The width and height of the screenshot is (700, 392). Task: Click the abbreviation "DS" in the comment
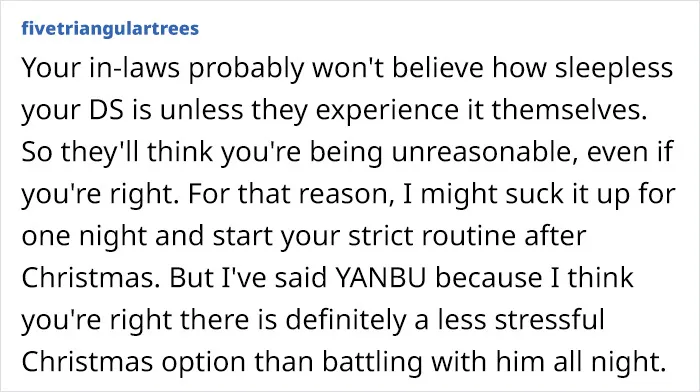tap(106, 110)
